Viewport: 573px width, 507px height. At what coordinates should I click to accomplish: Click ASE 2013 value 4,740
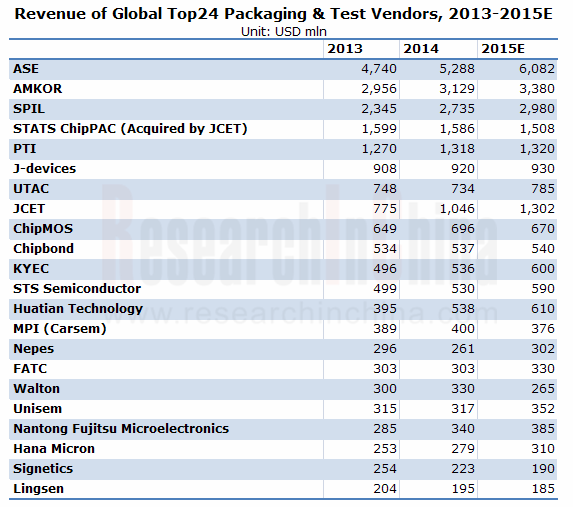coord(379,69)
